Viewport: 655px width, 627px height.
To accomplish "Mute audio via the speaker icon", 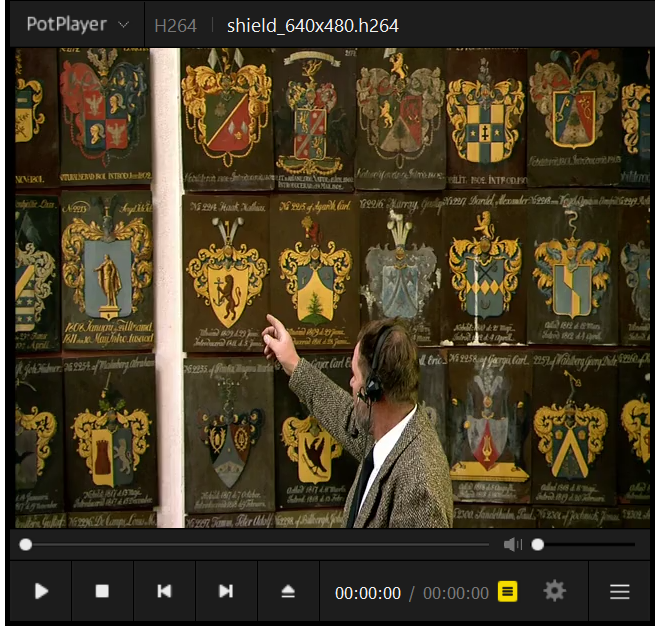I will (512, 545).
